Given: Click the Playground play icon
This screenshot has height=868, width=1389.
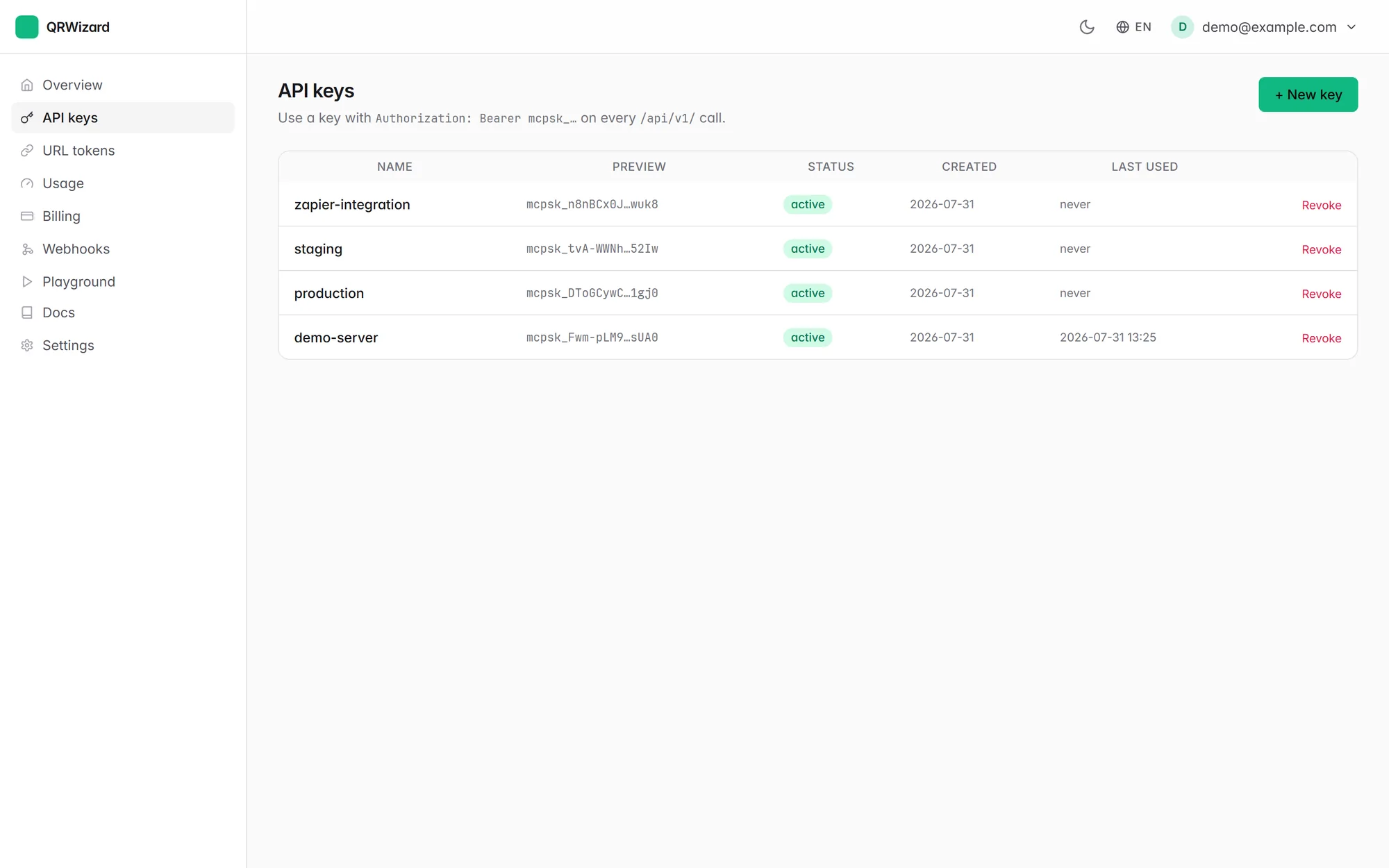Looking at the screenshot, I should pyautogui.click(x=27, y=281).
